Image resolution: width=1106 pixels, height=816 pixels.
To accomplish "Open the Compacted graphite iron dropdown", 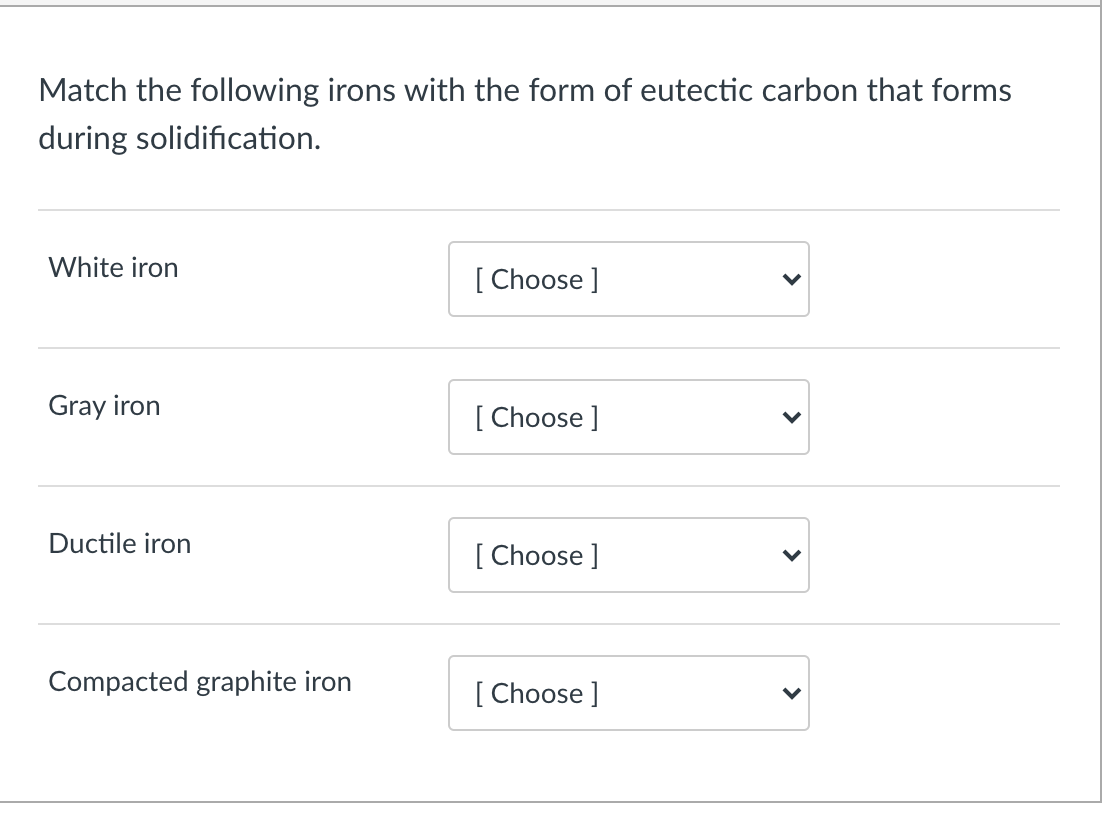I will pyautogui.click(x=628, y=693).
